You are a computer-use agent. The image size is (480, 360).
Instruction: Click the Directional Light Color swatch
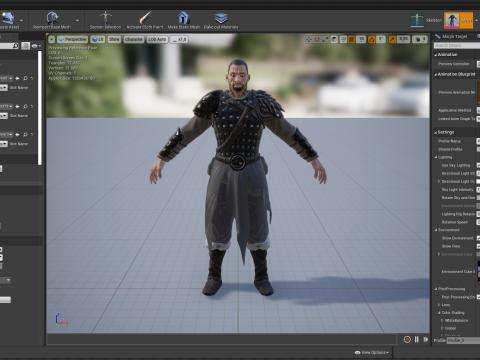tap(478, 181)
